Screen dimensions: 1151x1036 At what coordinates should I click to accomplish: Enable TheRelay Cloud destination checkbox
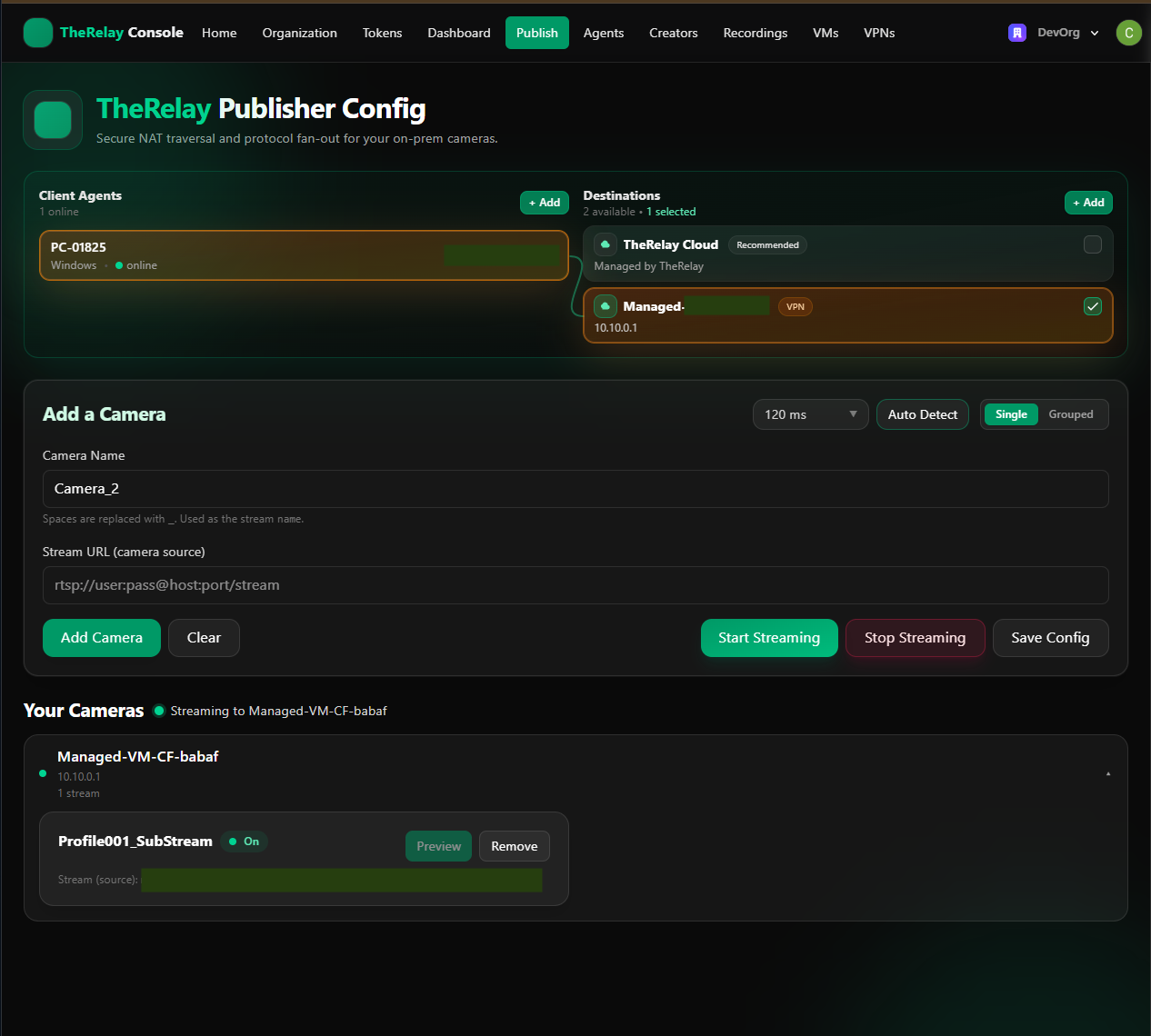click(1093, 244)
